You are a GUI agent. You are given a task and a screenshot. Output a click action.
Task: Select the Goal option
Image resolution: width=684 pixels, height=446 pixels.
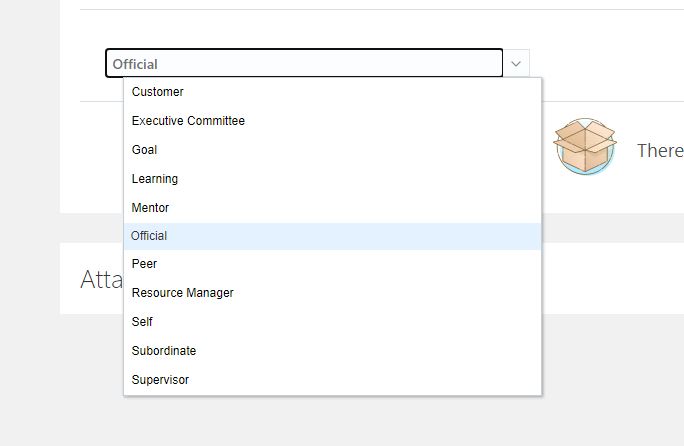point(332,150)
